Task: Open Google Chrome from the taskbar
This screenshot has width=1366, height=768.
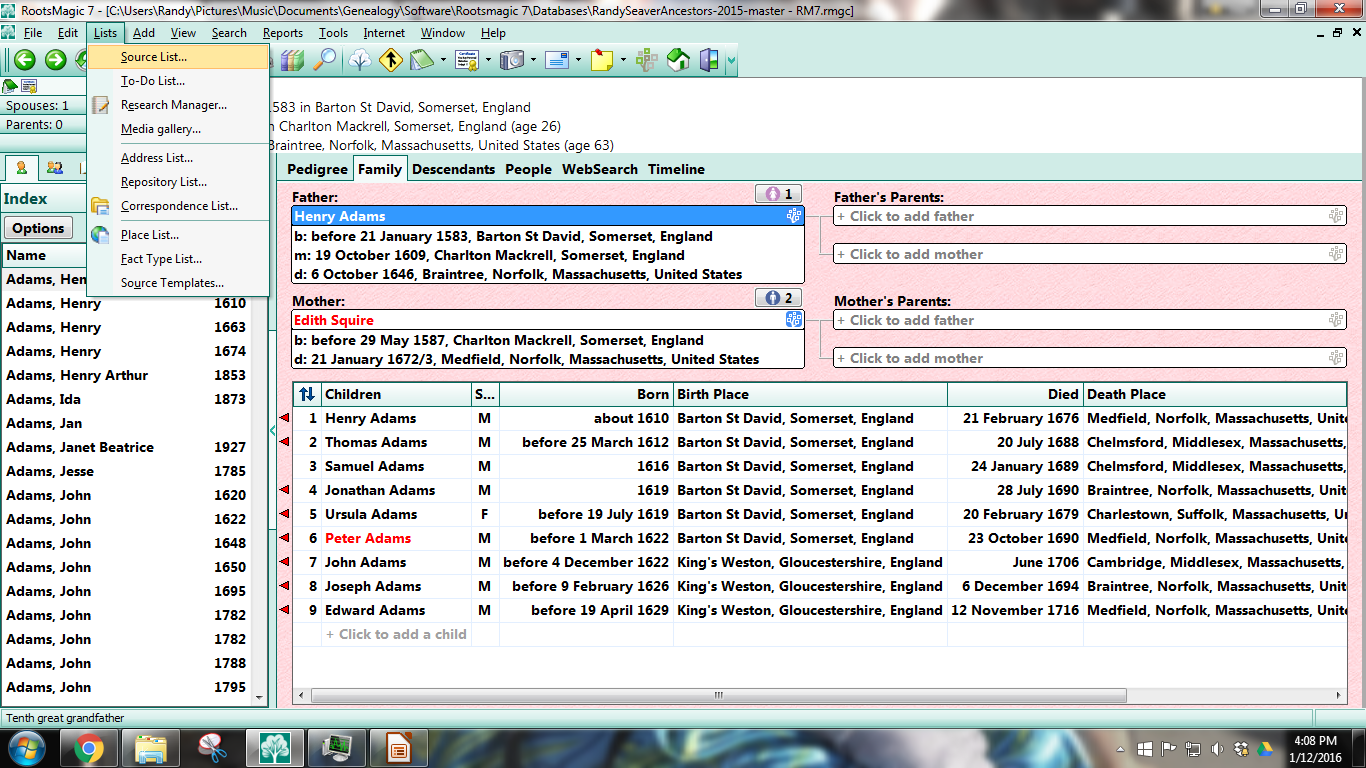Action: (x=88, y=748)
